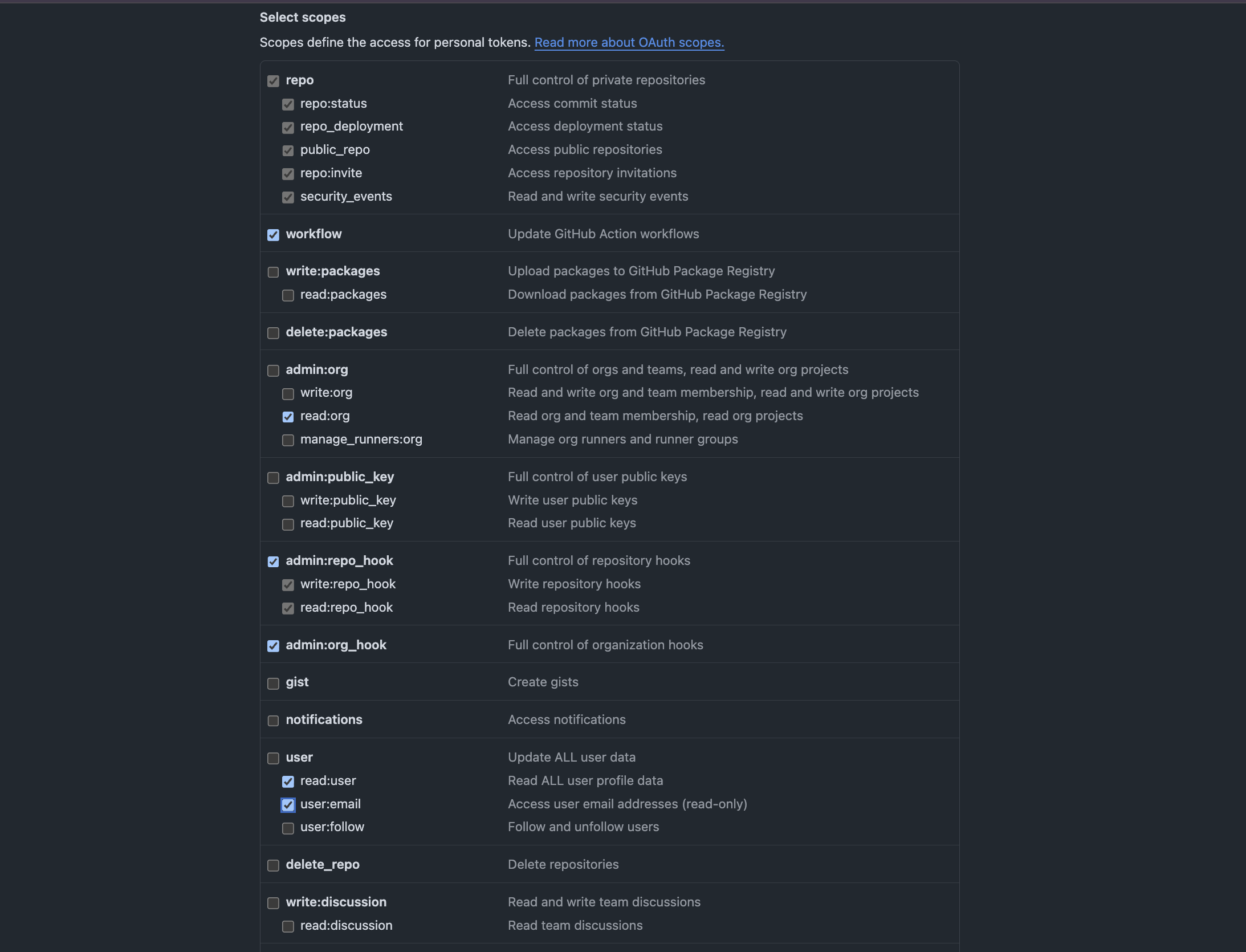Check the delete_repo scope box
Image resolution: width=1246 pixels, height=952 pixels.
tap(274, 865)
